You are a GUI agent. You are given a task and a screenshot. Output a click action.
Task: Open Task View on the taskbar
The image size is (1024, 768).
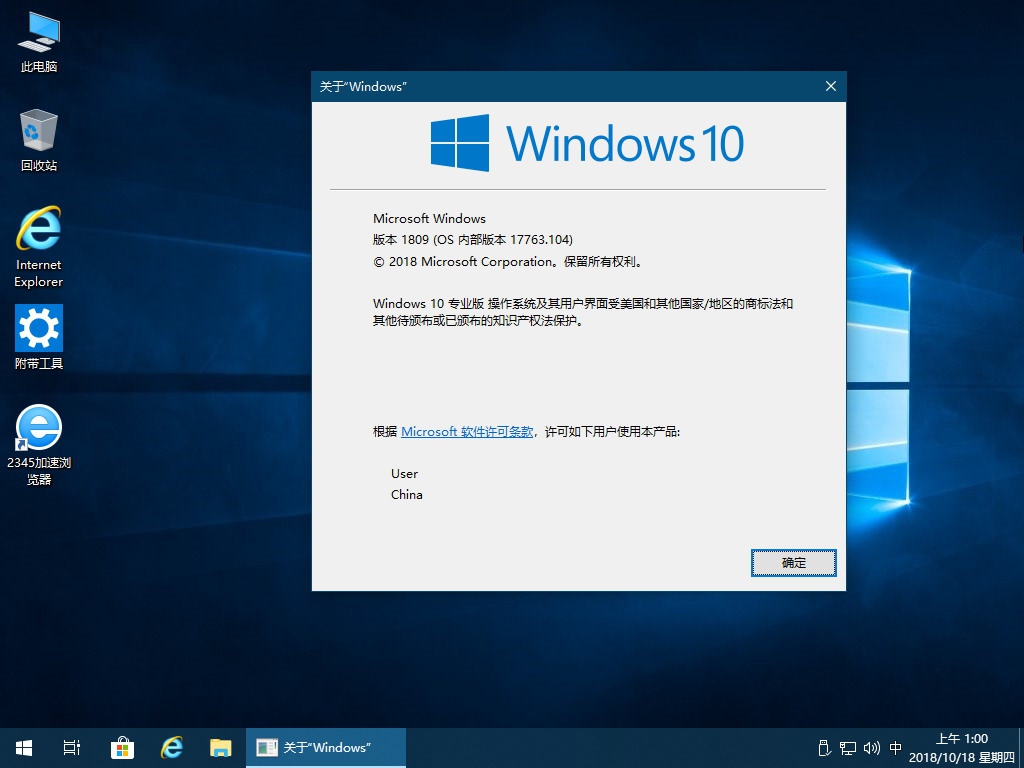click(x=72, y=748)
